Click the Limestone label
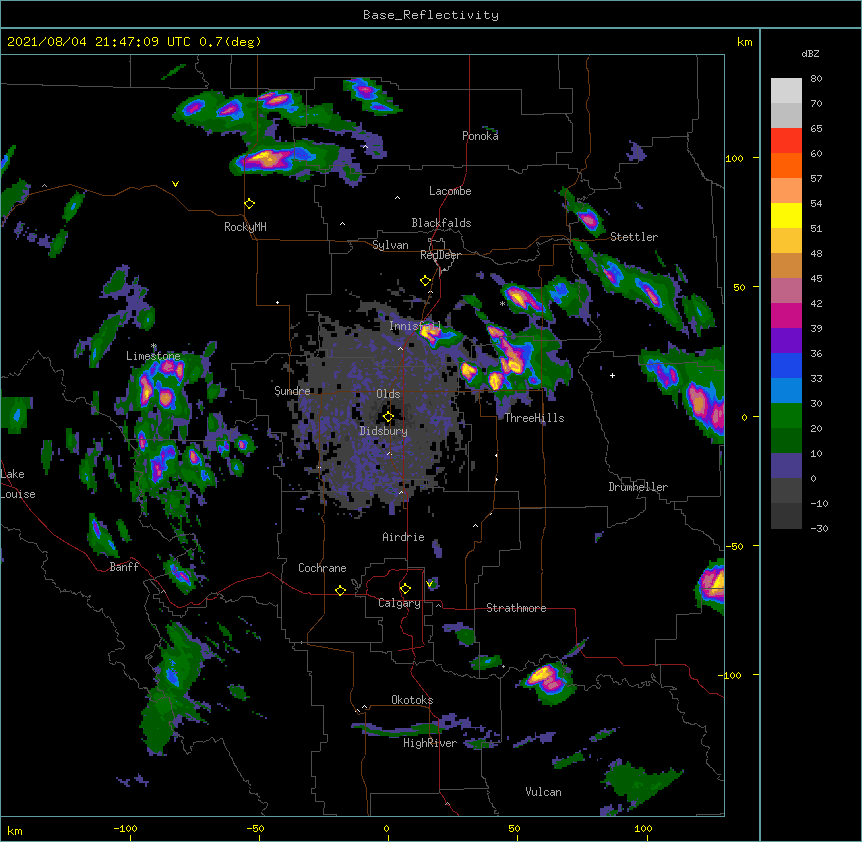Image resolution: width=862 pixels, height=842 pixels. [153, 356]
